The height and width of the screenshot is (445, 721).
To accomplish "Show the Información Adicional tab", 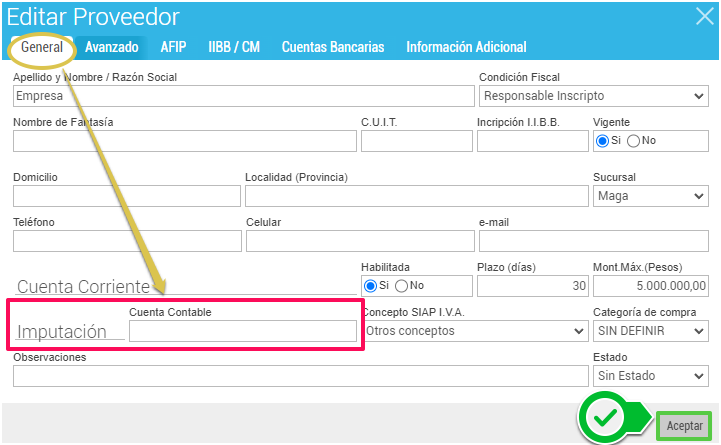I will tap(466, 47).
